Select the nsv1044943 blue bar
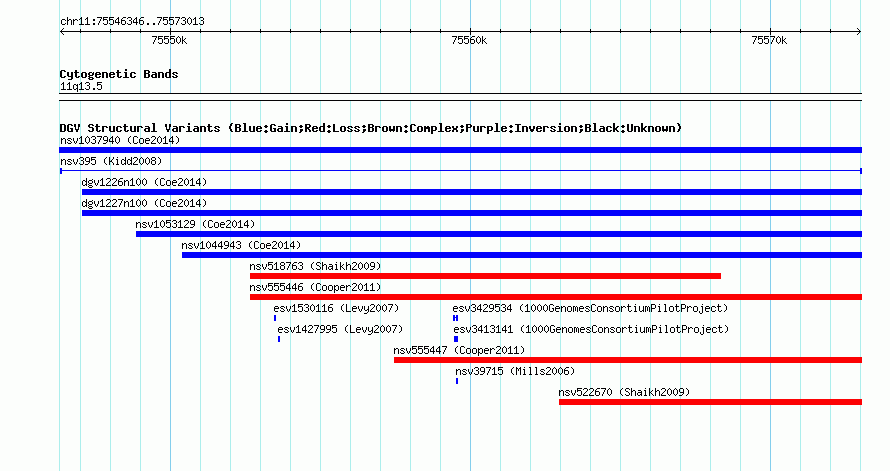This screenshot has height=471, width=890. [522, 255]
